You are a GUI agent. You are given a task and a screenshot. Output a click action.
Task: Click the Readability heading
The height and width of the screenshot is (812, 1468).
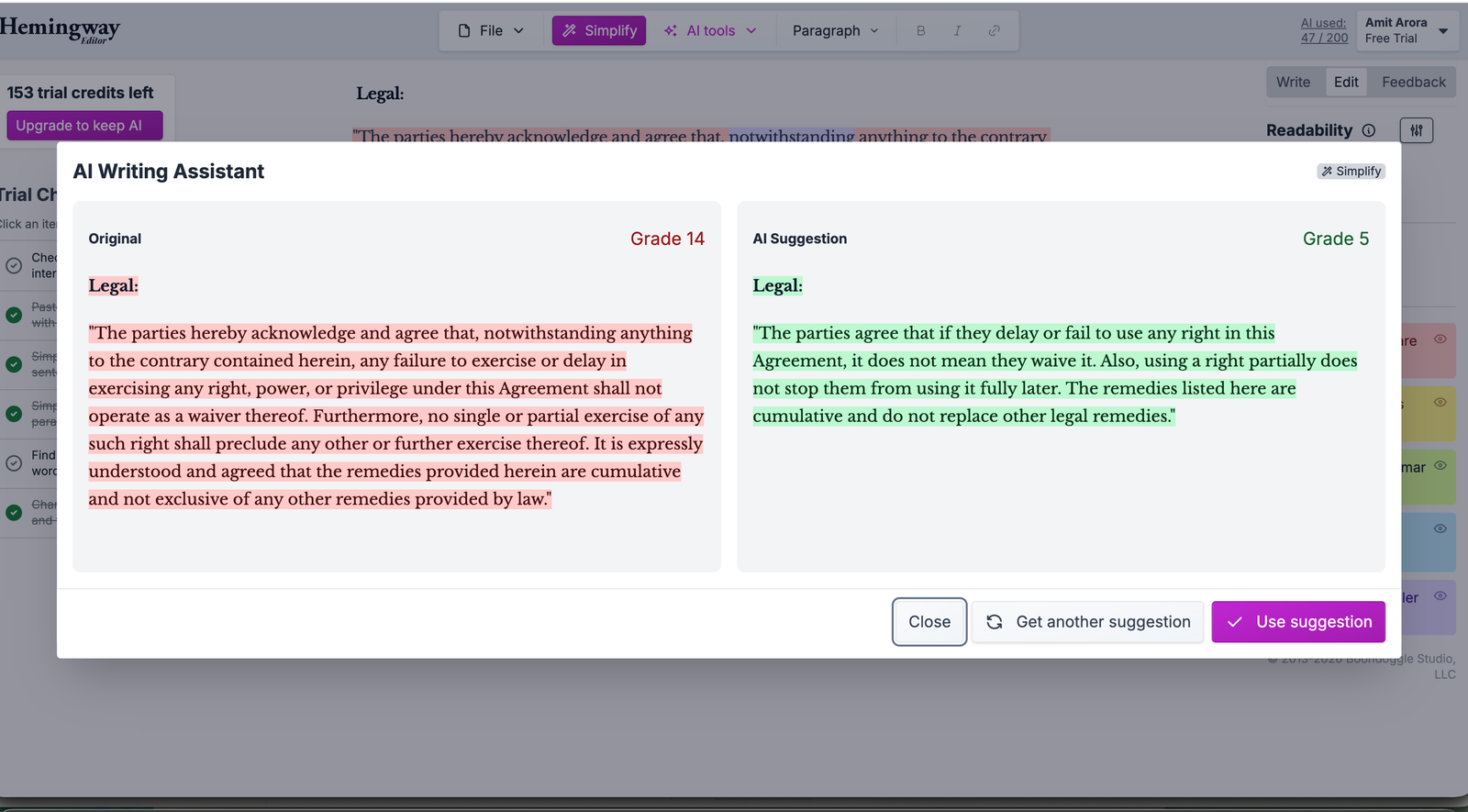[1308, 130]
